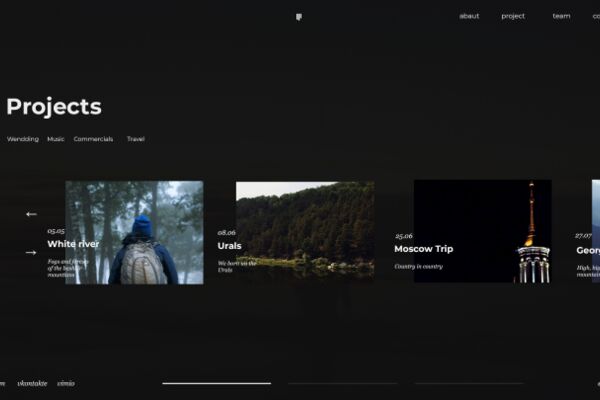Click the 05.05 date label
This screenshot has height=400, width=600.
click(56, 231)
